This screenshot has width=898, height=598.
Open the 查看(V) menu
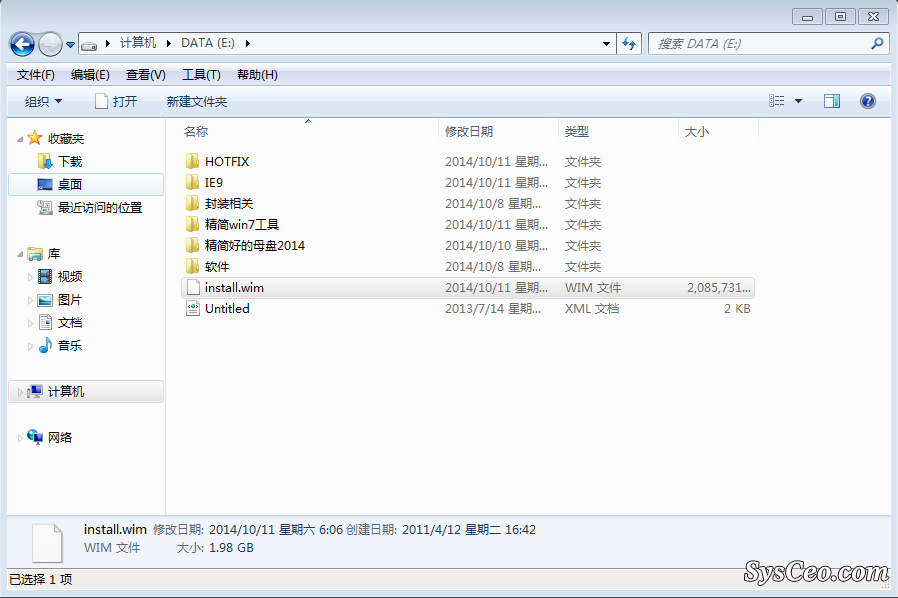[x=145, y=75]
